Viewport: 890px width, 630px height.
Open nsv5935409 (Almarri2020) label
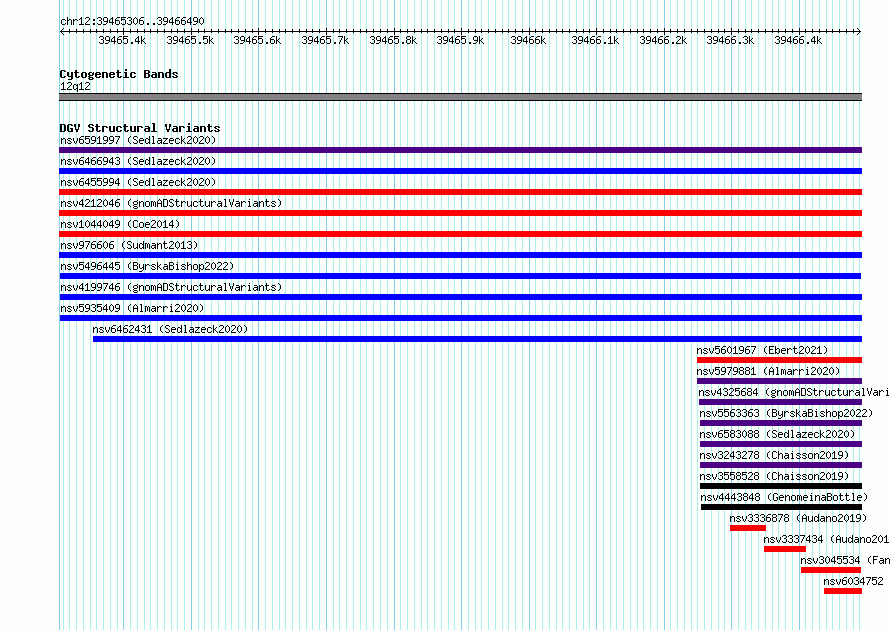(132, 308)
